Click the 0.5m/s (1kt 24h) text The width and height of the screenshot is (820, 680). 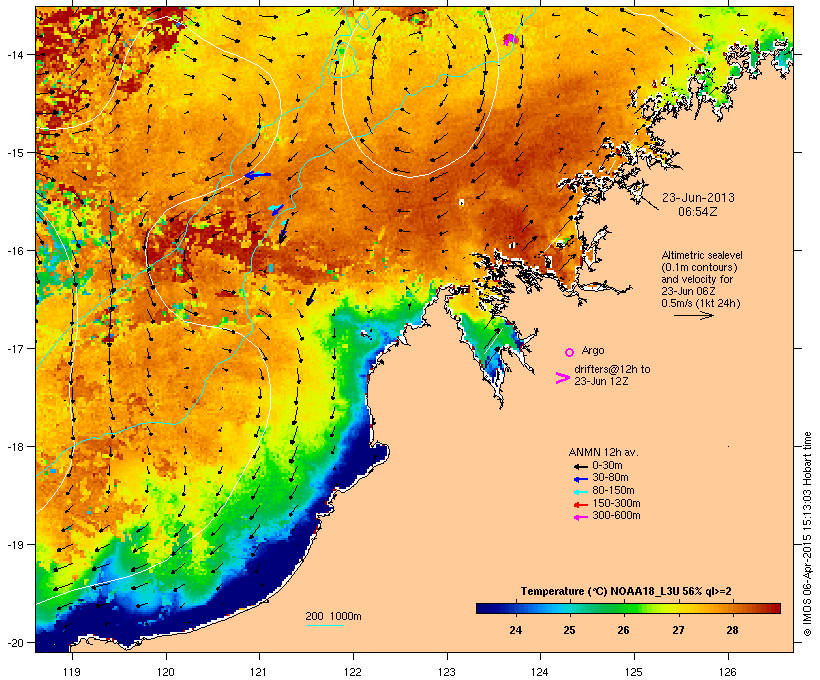(701, 303)
